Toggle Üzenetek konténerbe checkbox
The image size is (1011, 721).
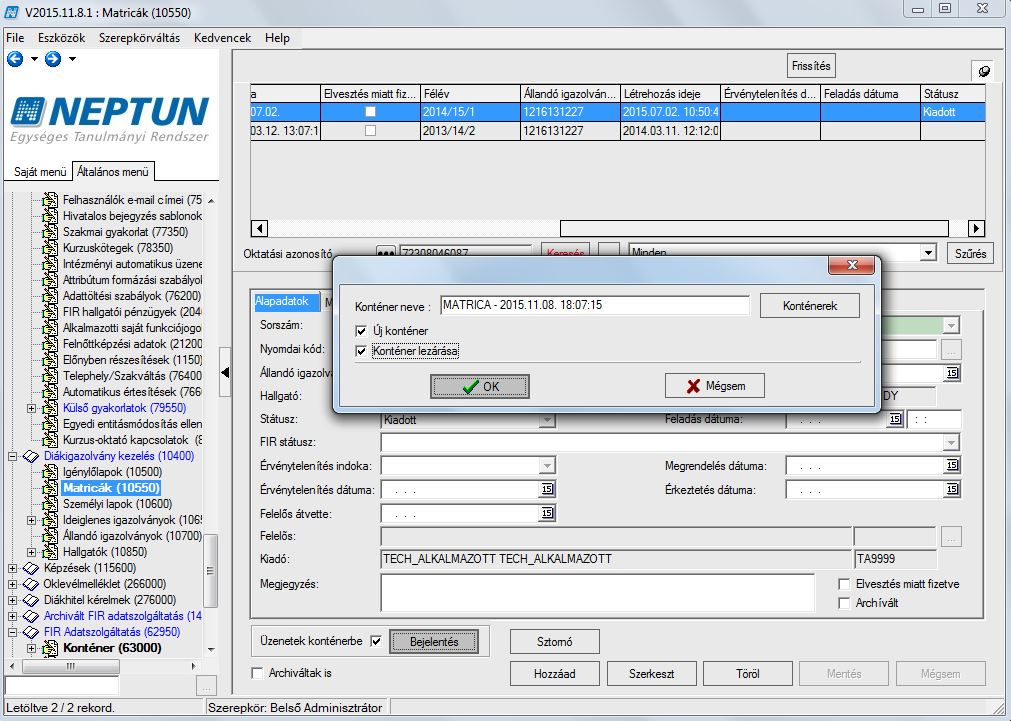pos(377,642)
